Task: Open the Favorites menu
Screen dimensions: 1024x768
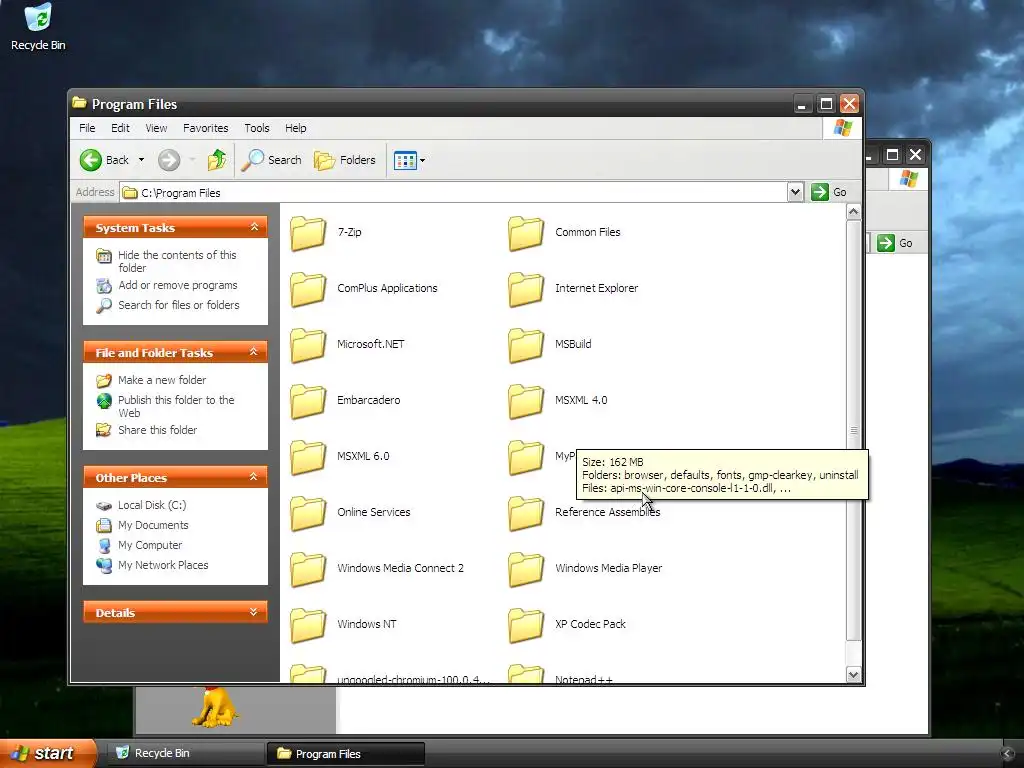Action: click(x=206, y=128)
